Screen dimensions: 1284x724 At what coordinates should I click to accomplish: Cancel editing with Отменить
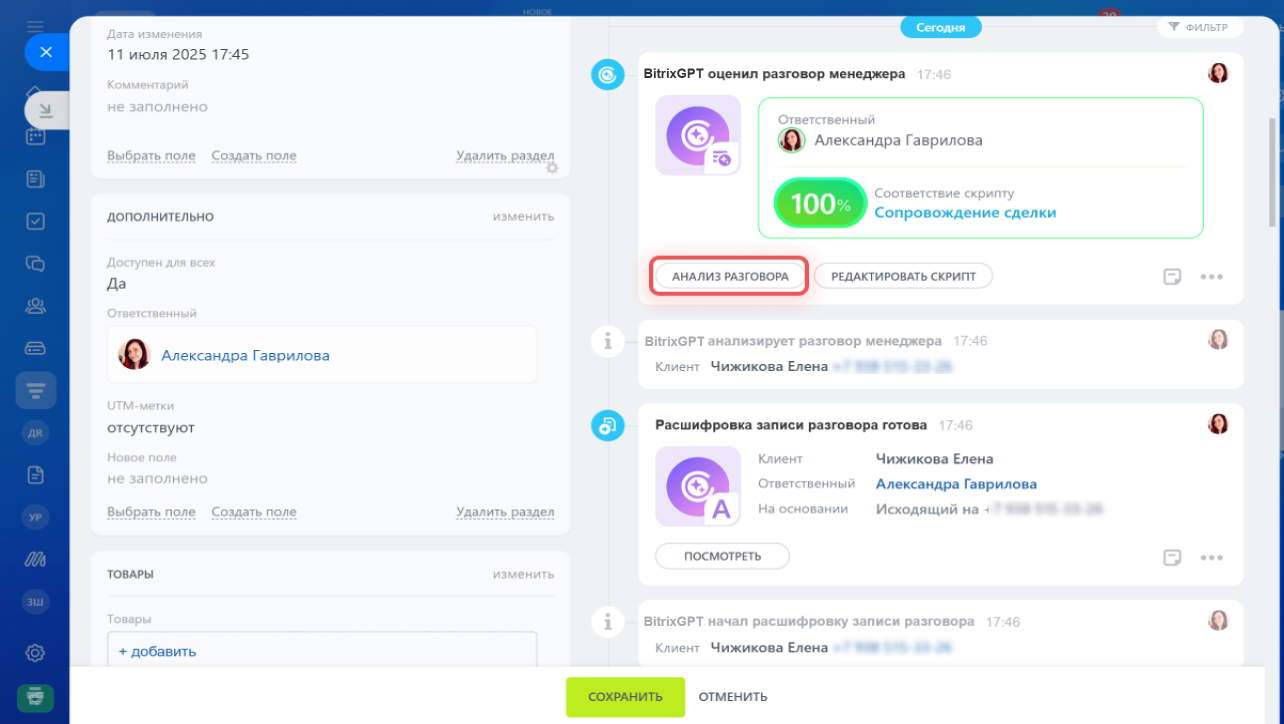(733, 697)
